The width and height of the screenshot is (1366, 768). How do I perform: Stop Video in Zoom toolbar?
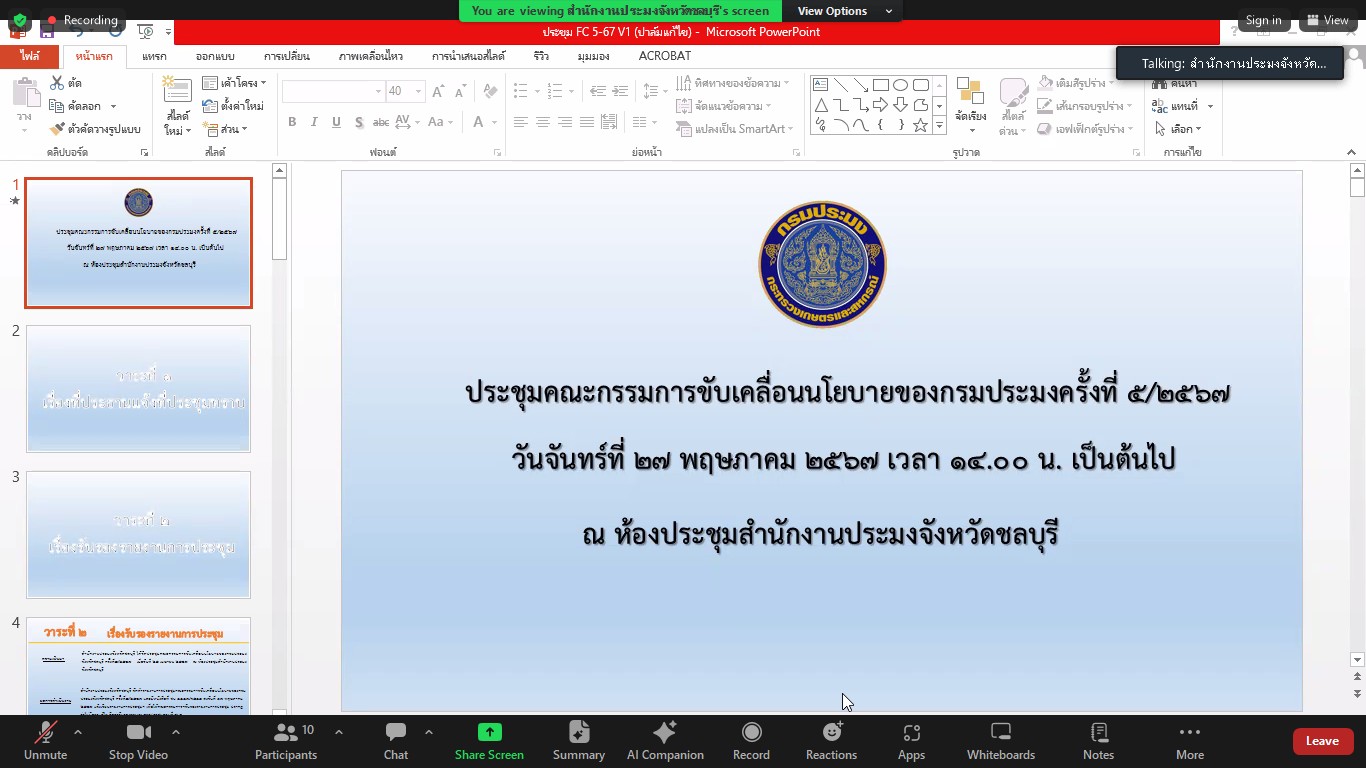[138, 741]
